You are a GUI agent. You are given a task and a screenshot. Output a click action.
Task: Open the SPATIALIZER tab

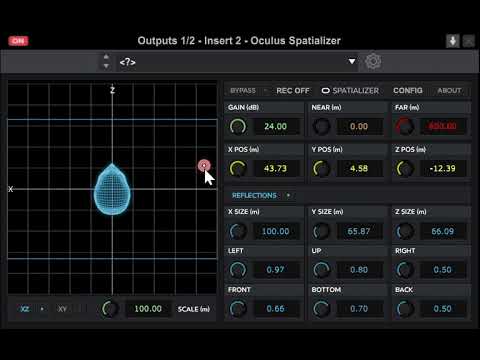(350, 91)
